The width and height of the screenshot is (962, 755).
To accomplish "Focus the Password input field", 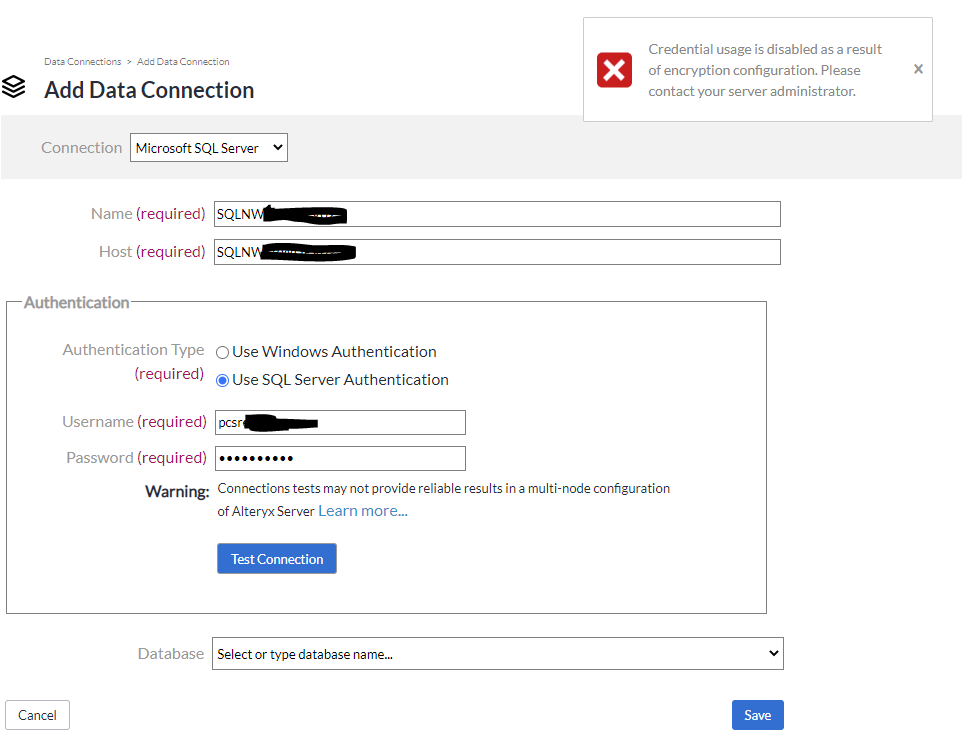I will 340,458.
